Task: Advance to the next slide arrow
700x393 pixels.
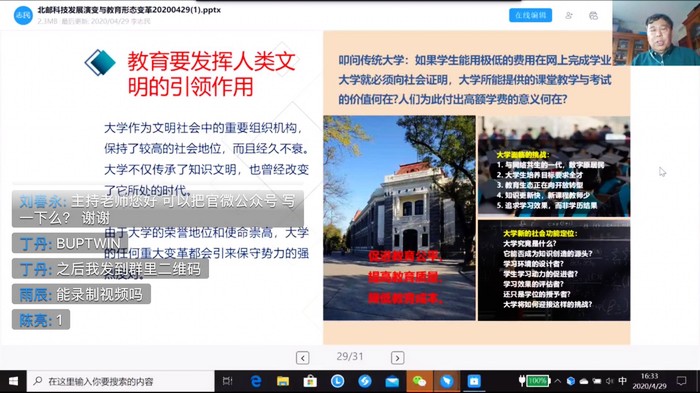Action: [397, 358]
